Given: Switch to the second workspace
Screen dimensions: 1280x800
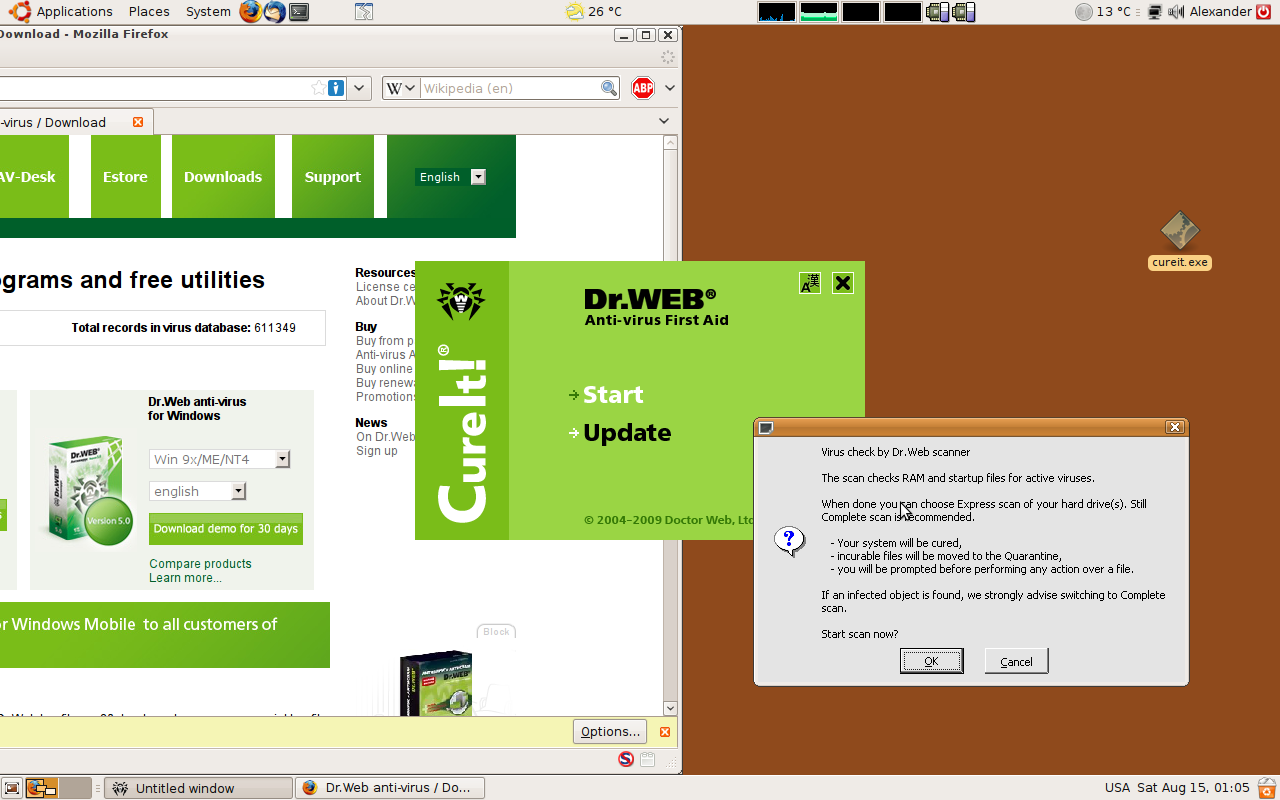Looking at the screenshot, I should point(75,788).
